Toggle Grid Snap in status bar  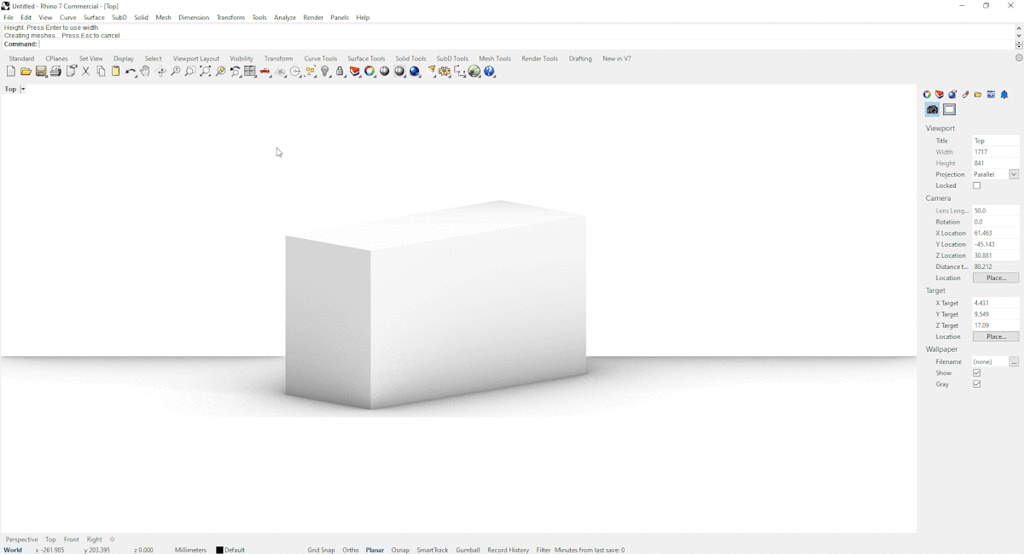click(x=321, y=550)
